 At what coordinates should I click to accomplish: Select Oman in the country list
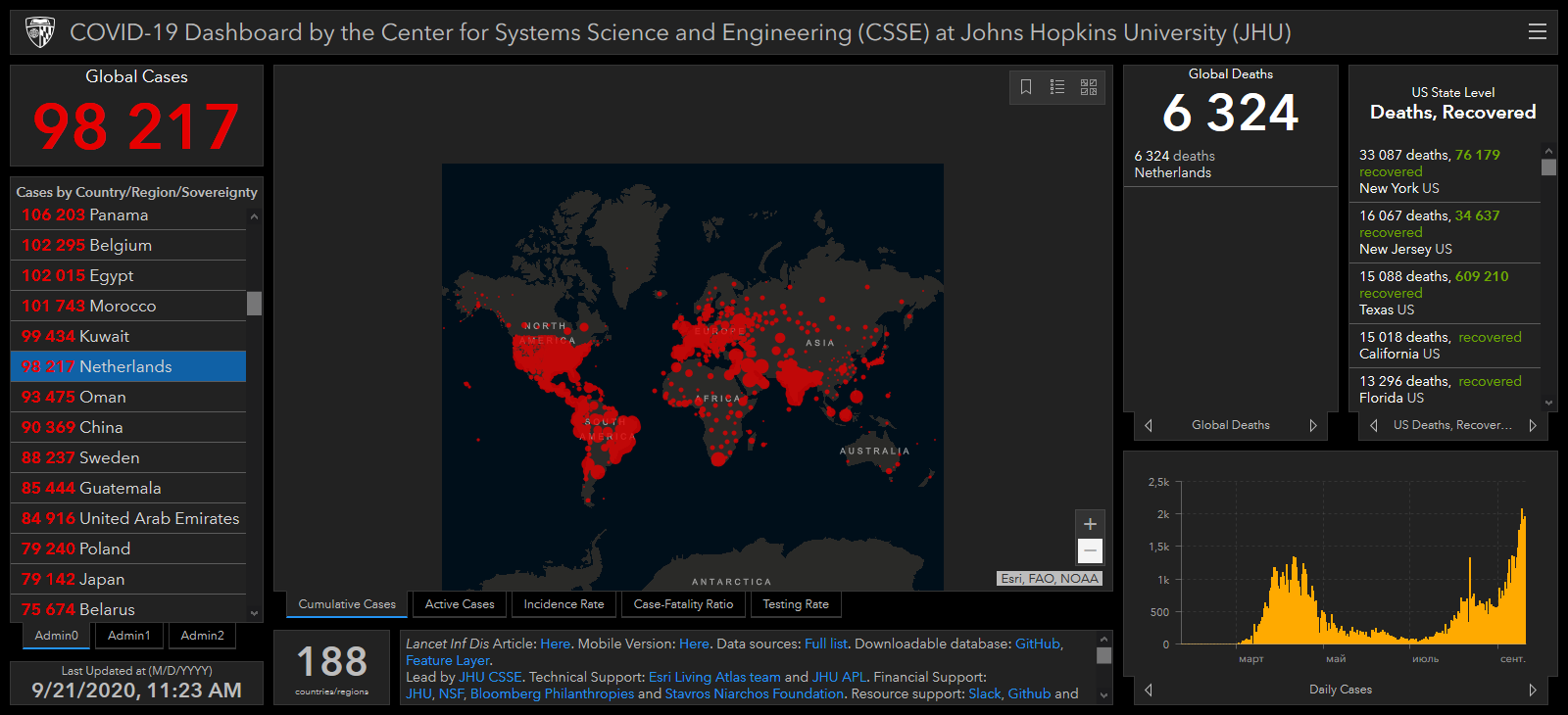click(x=128, y=397)
